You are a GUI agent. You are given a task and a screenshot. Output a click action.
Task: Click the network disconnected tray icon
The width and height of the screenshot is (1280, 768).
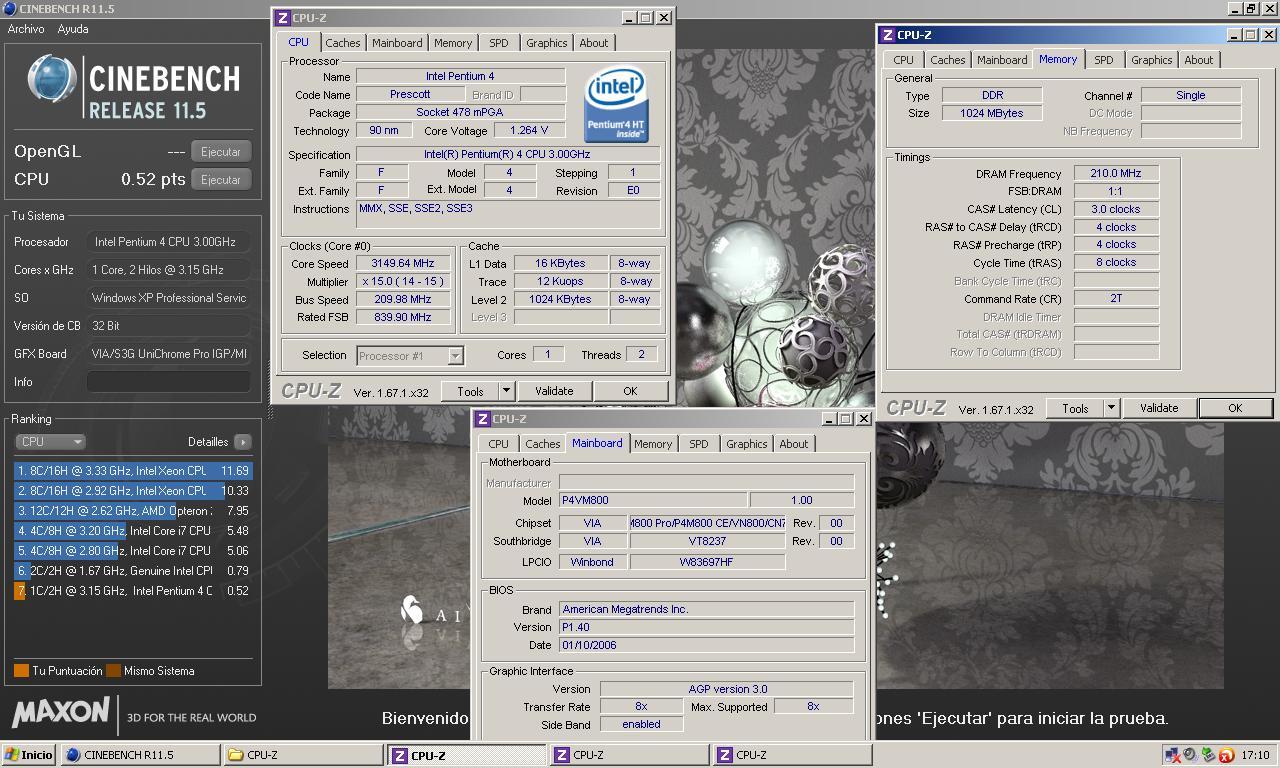[1172, 755]
